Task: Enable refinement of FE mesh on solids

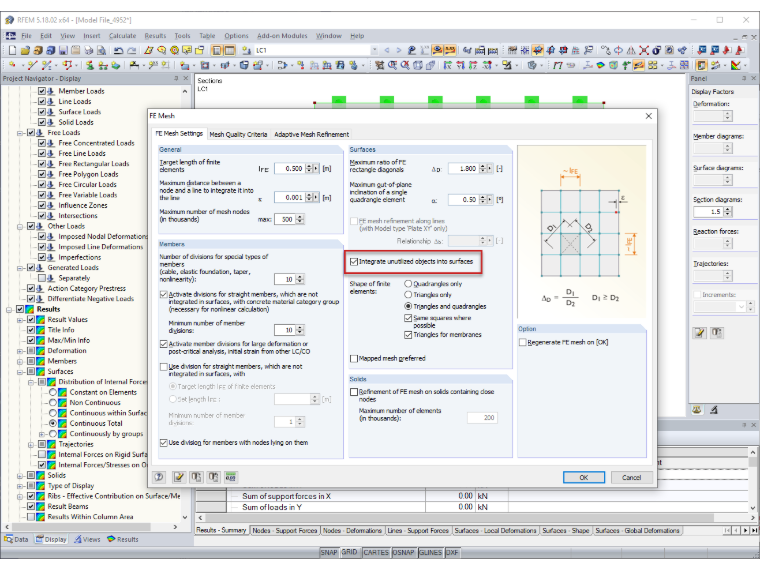Action: (354, 392)
